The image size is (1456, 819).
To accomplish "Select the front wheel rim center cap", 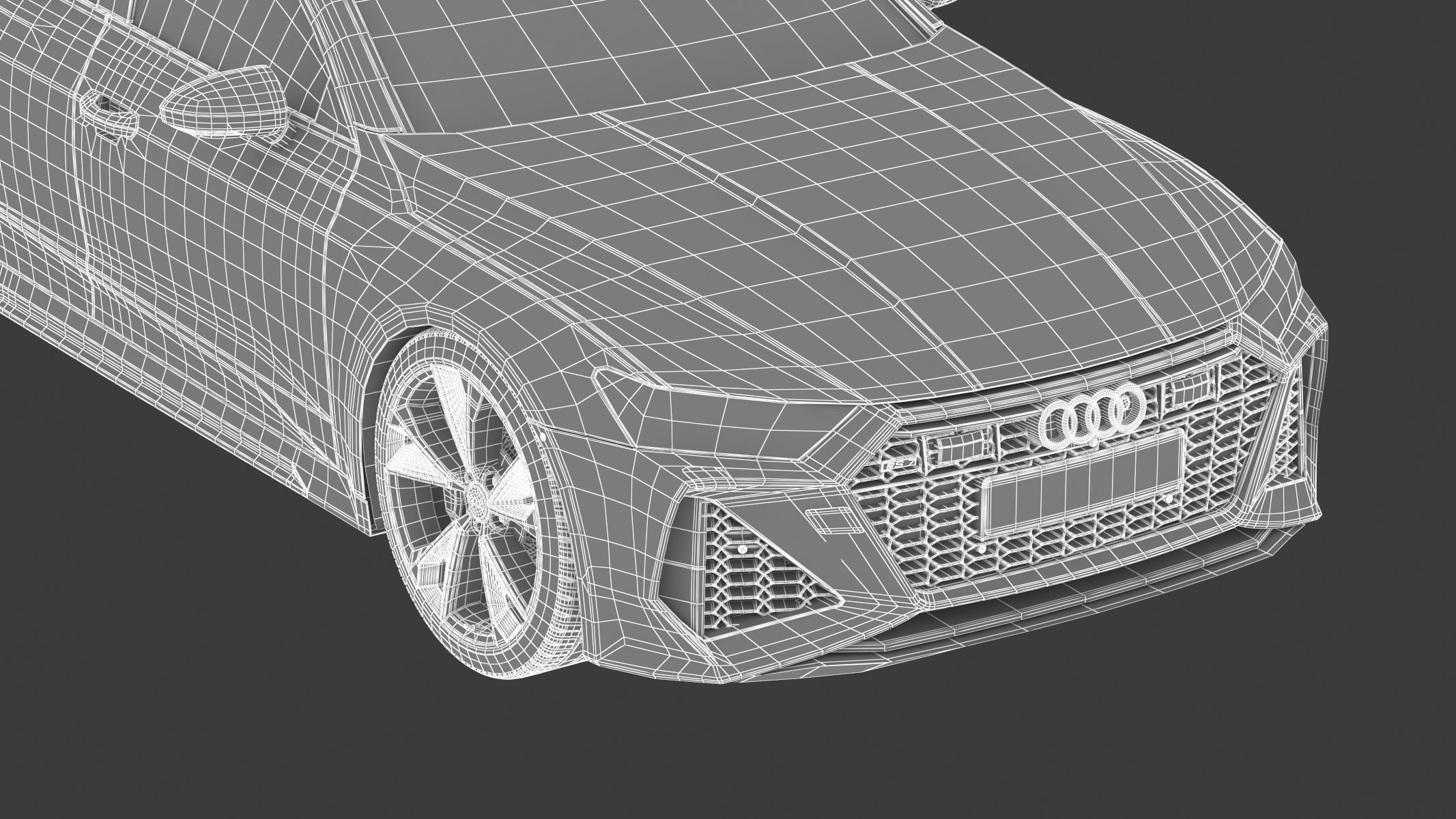I will (479, 503).
